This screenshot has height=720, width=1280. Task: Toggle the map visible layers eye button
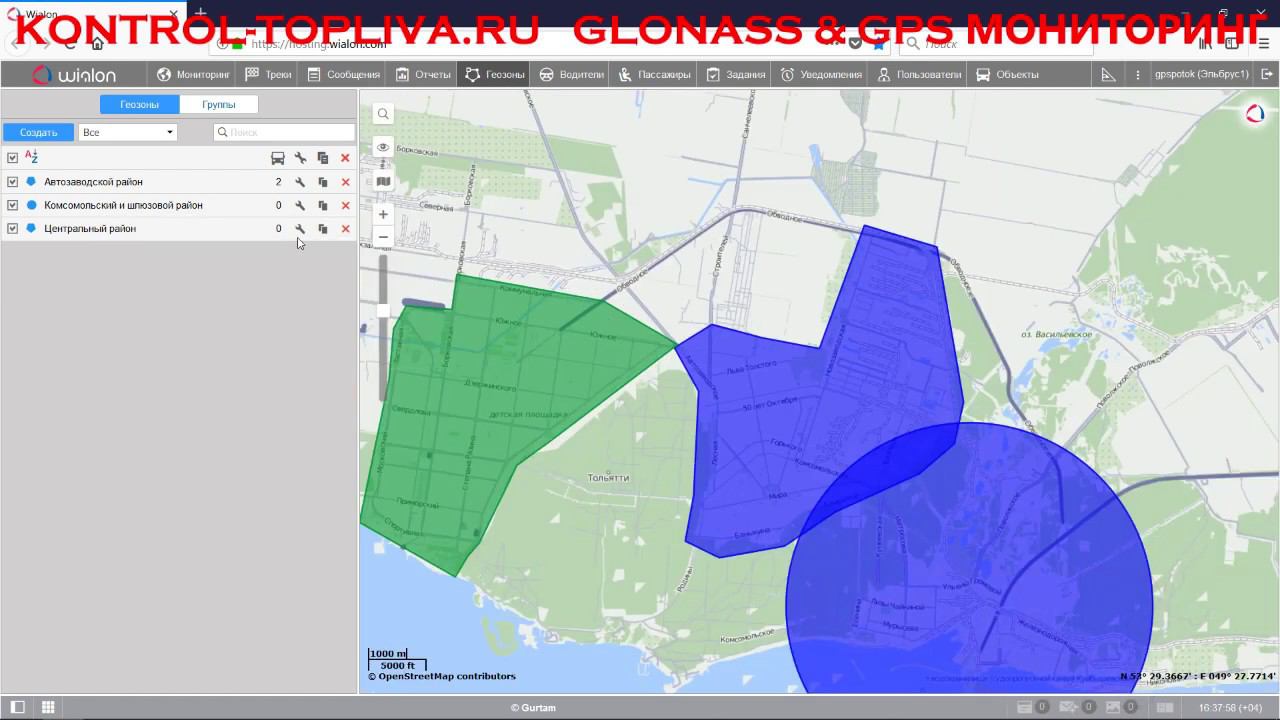[383, 147]
